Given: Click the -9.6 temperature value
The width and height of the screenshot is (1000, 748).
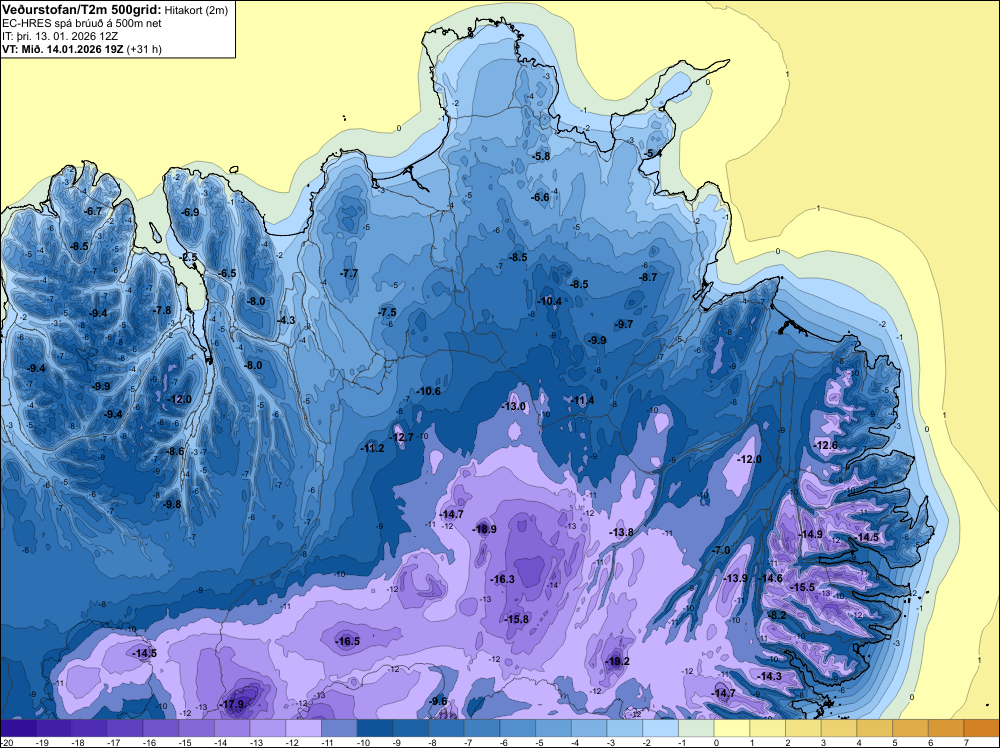Looking at the screenshot, I should tap(439, 701).
